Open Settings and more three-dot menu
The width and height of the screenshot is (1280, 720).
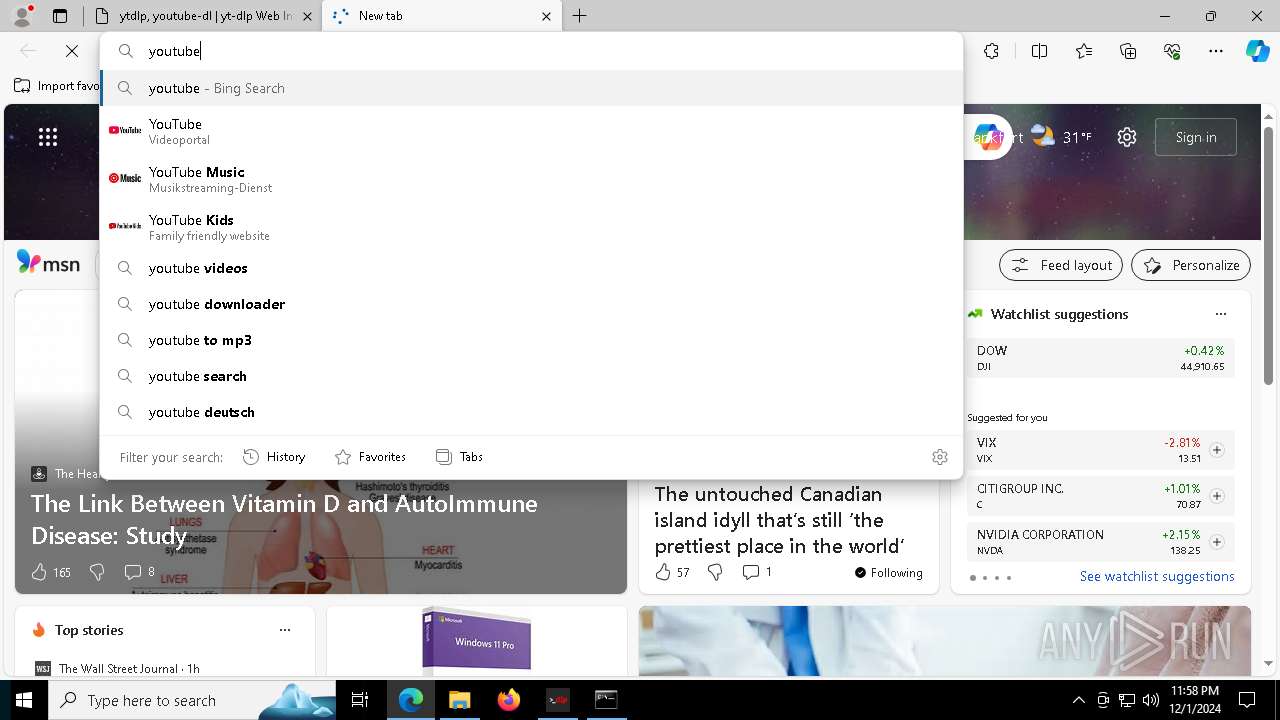click(1216, 51)
